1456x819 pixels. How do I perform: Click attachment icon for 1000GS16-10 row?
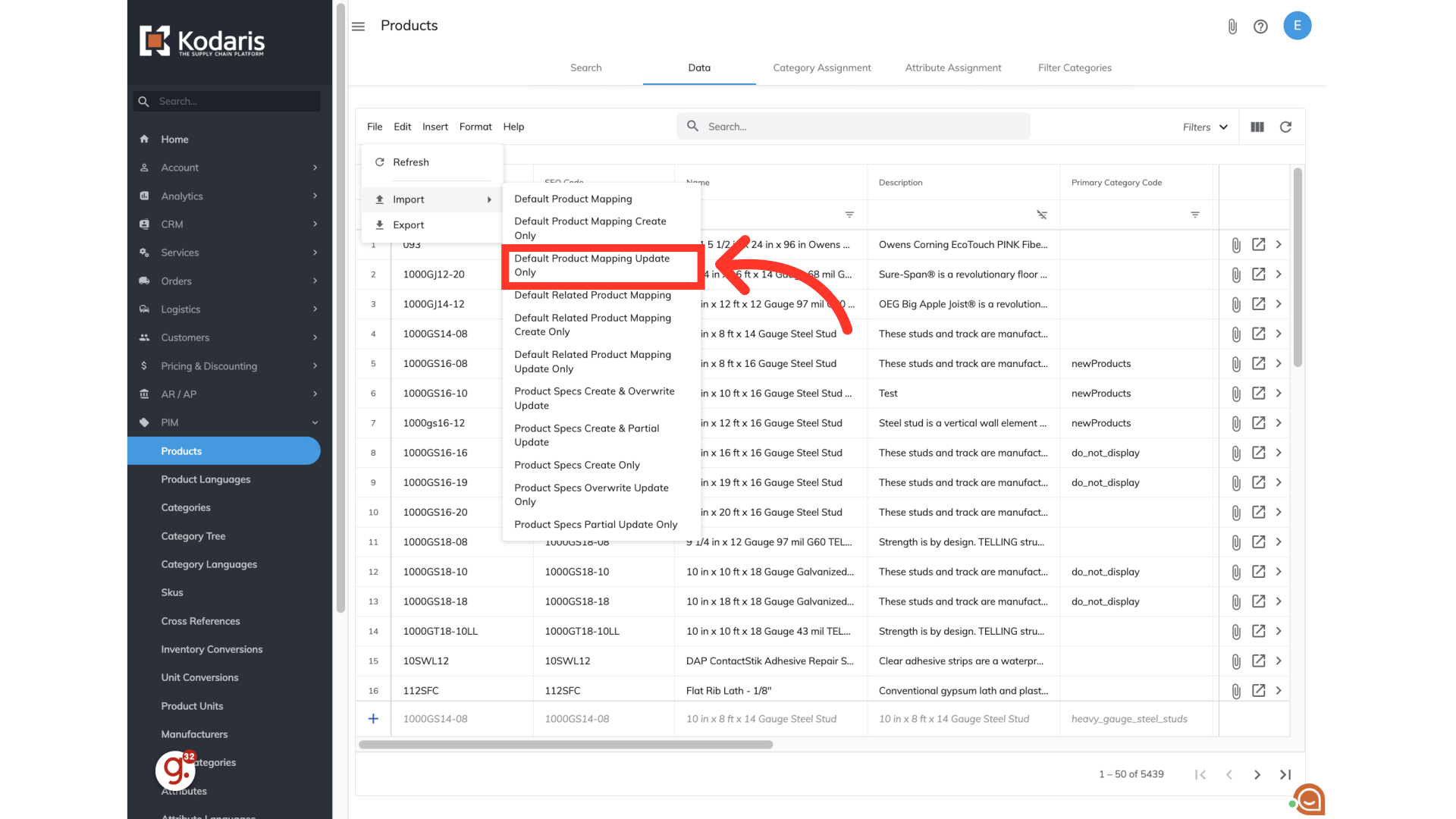[1236, 394]
